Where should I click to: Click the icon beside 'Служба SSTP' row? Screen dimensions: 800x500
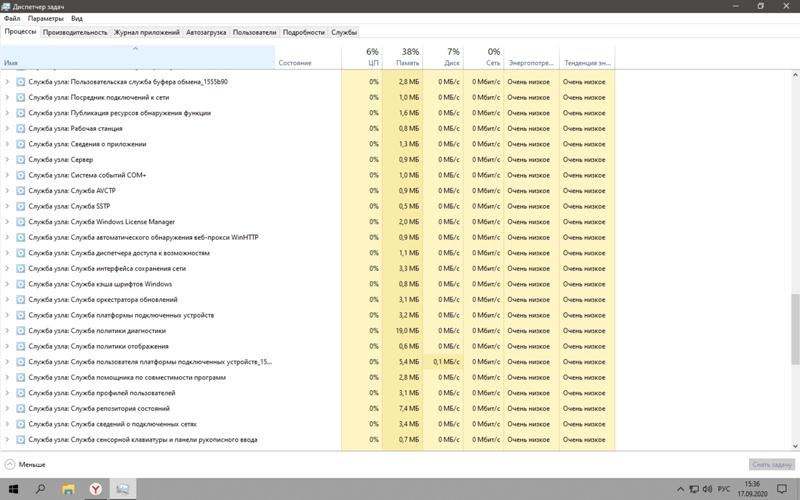pos(20,206)
